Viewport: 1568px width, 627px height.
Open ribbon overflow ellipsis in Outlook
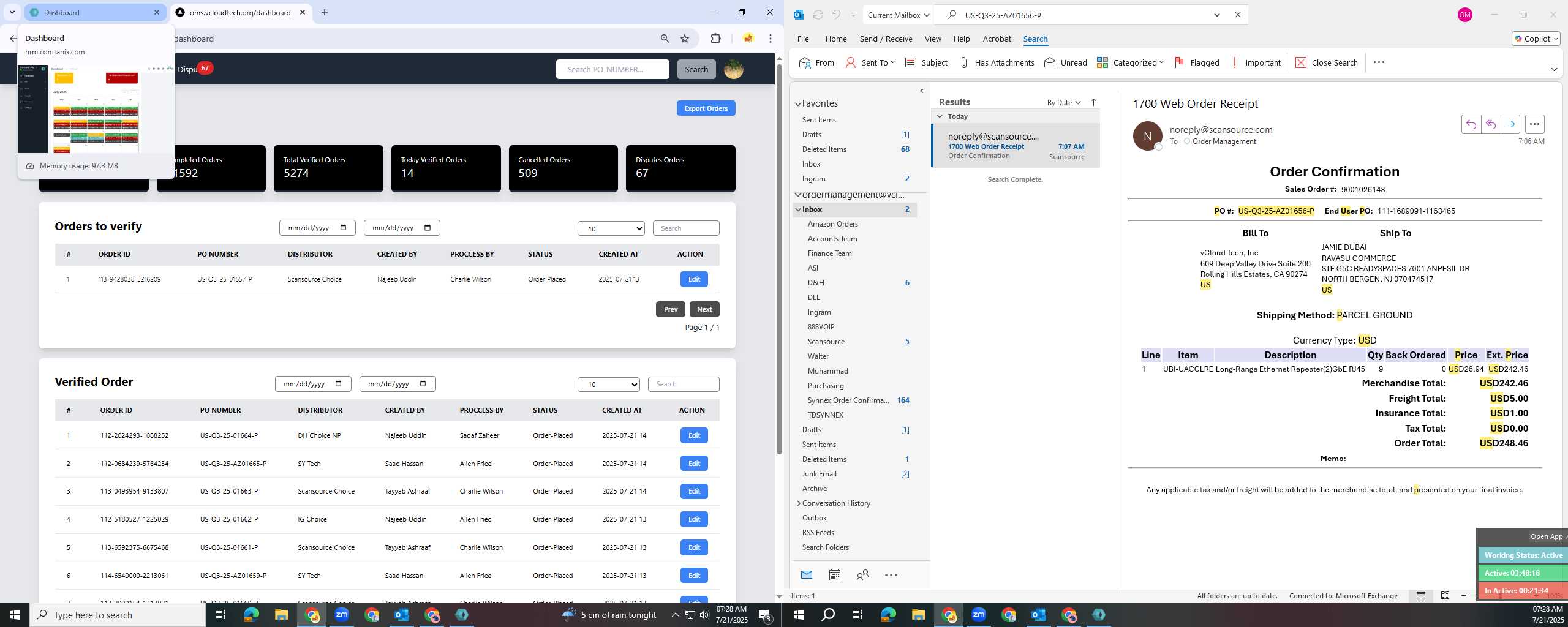pos(1379,62)
